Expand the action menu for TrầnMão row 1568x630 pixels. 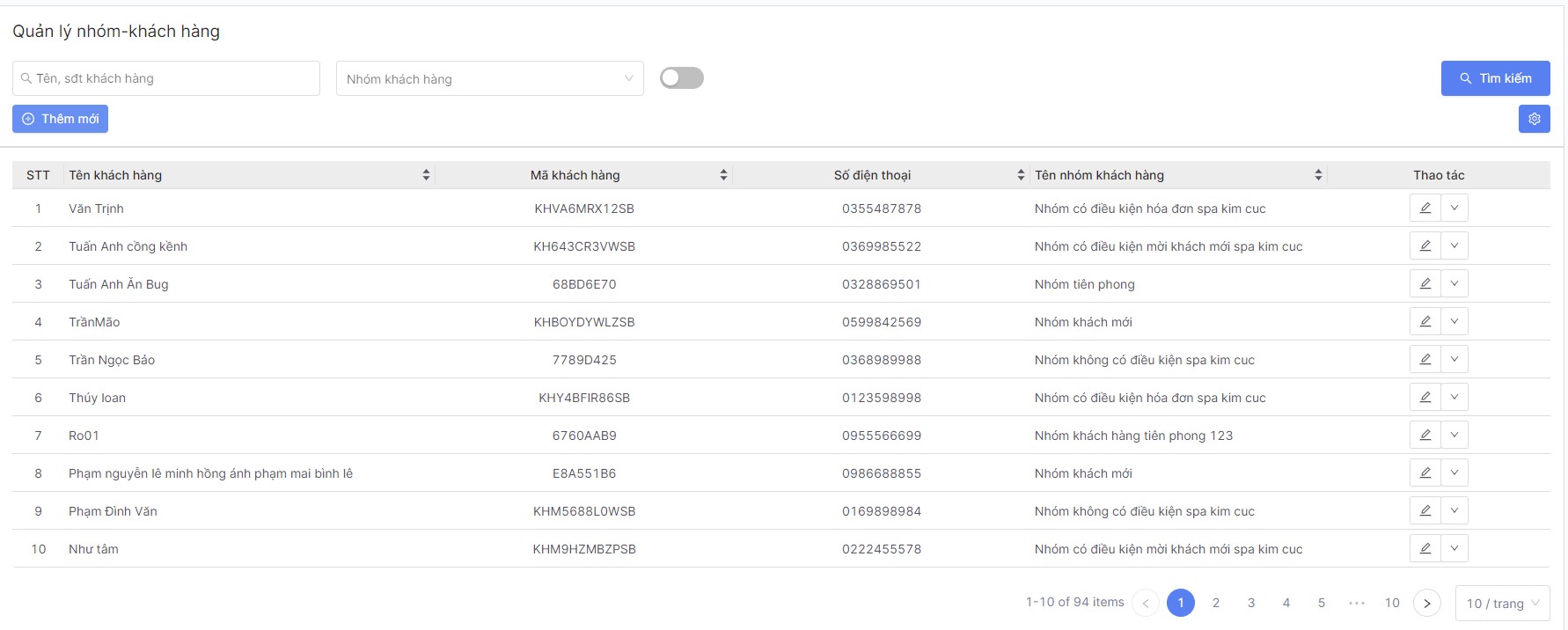coord(1454,322)
